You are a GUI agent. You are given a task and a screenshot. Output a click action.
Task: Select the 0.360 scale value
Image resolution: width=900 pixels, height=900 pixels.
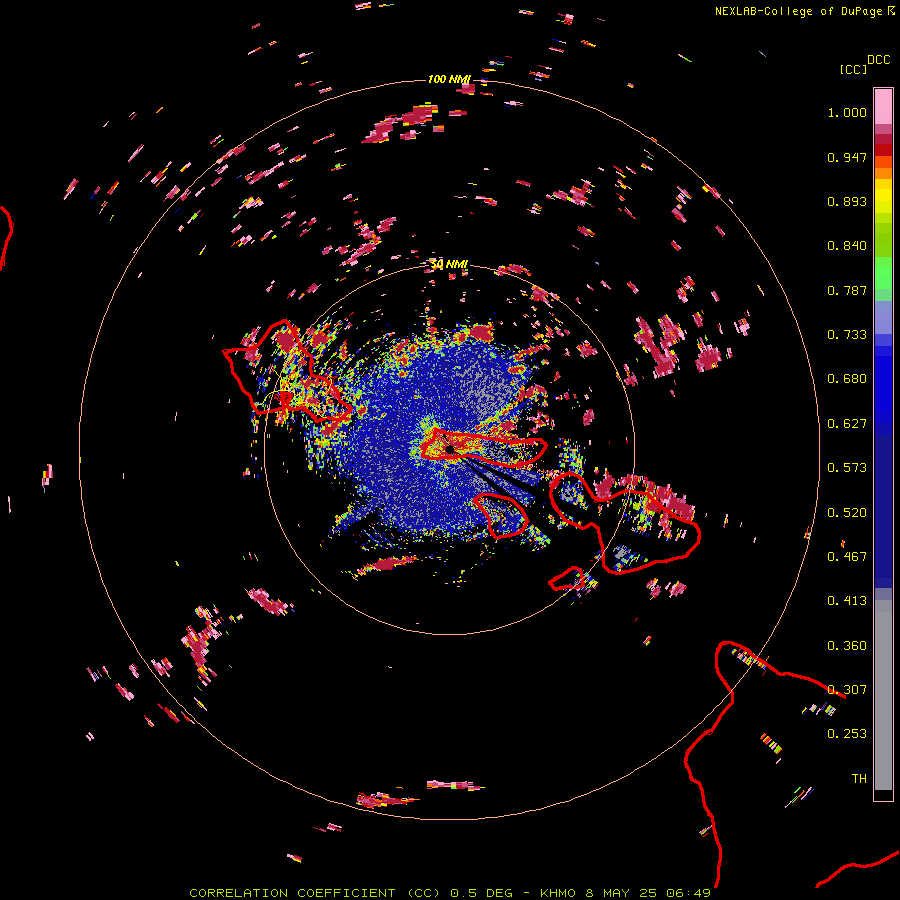pyautogui.click(x=847, y=646)
